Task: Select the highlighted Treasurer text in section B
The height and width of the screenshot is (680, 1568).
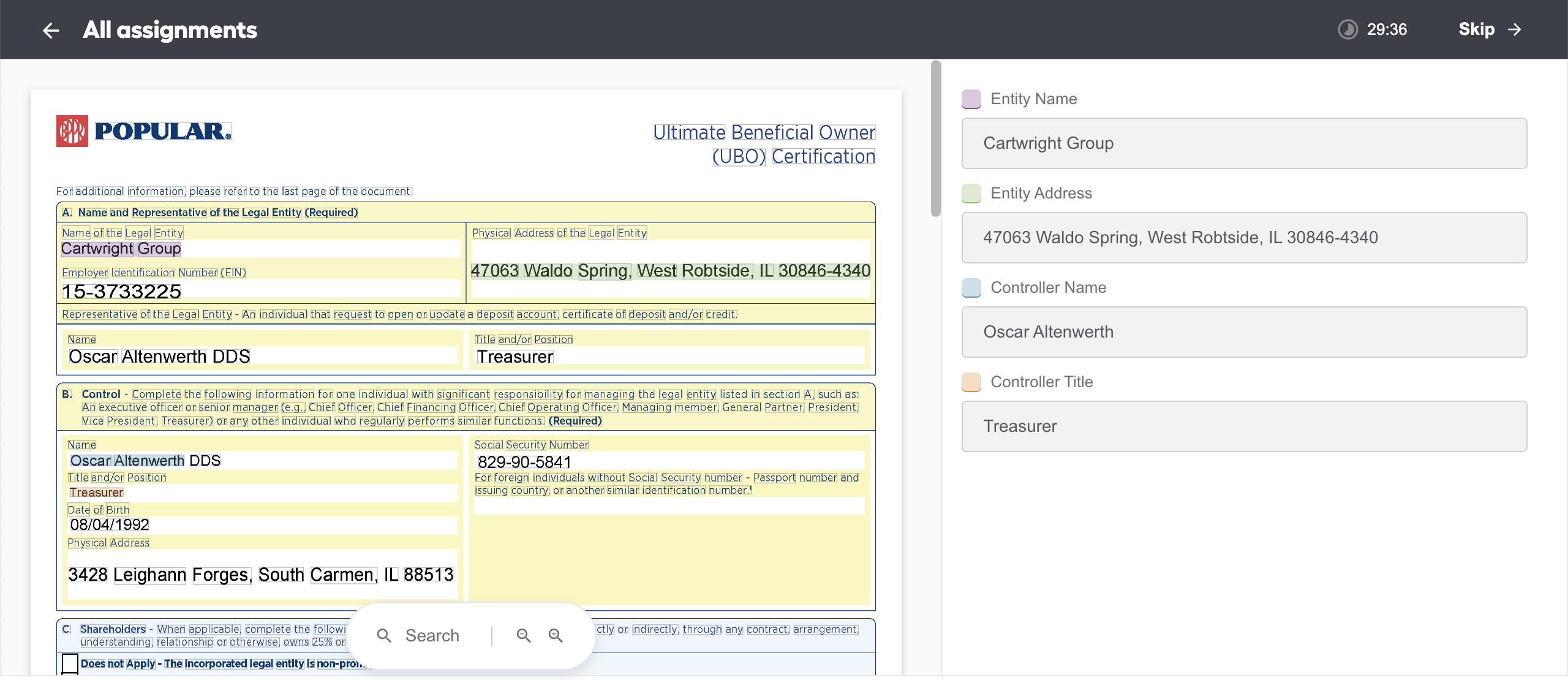Action: [x=96, y=493]
